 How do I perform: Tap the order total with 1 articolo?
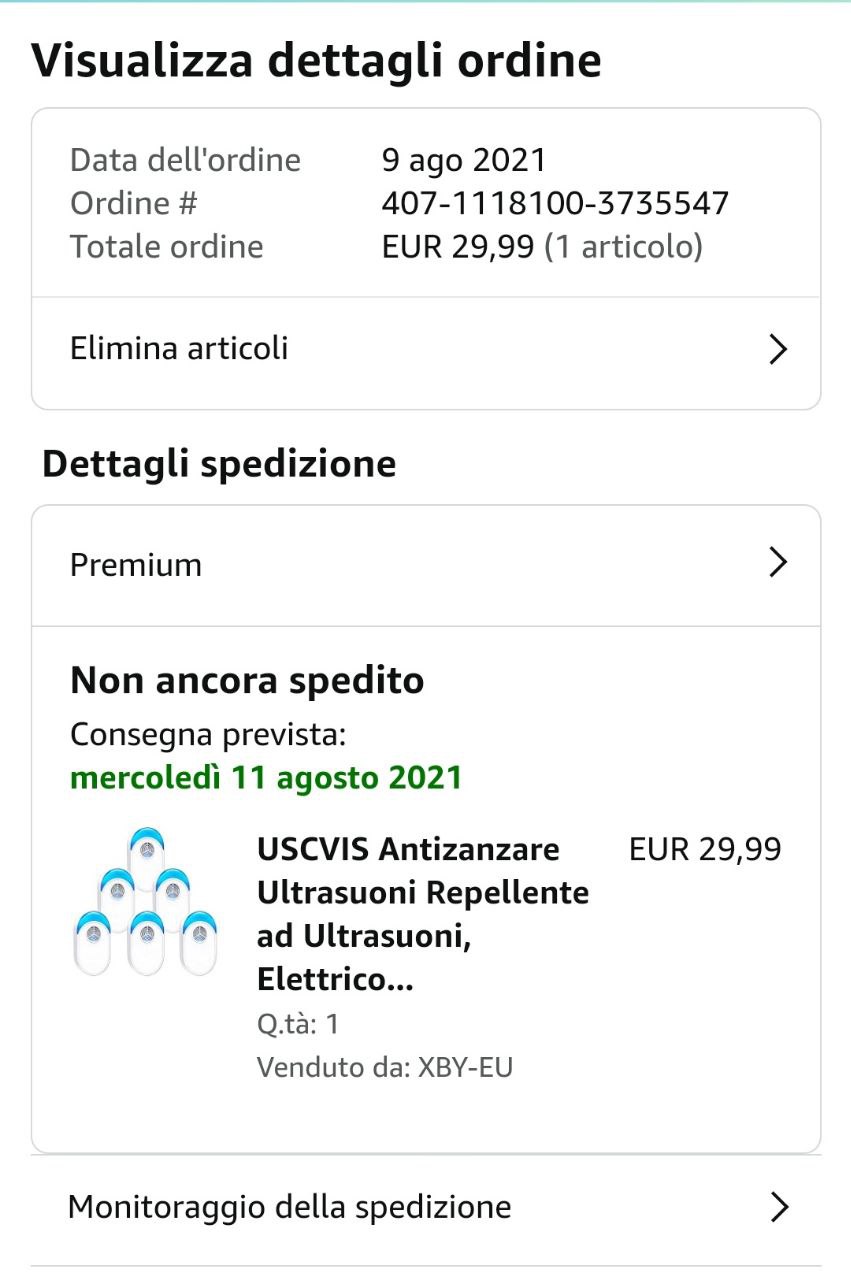[x=542, y=247]
